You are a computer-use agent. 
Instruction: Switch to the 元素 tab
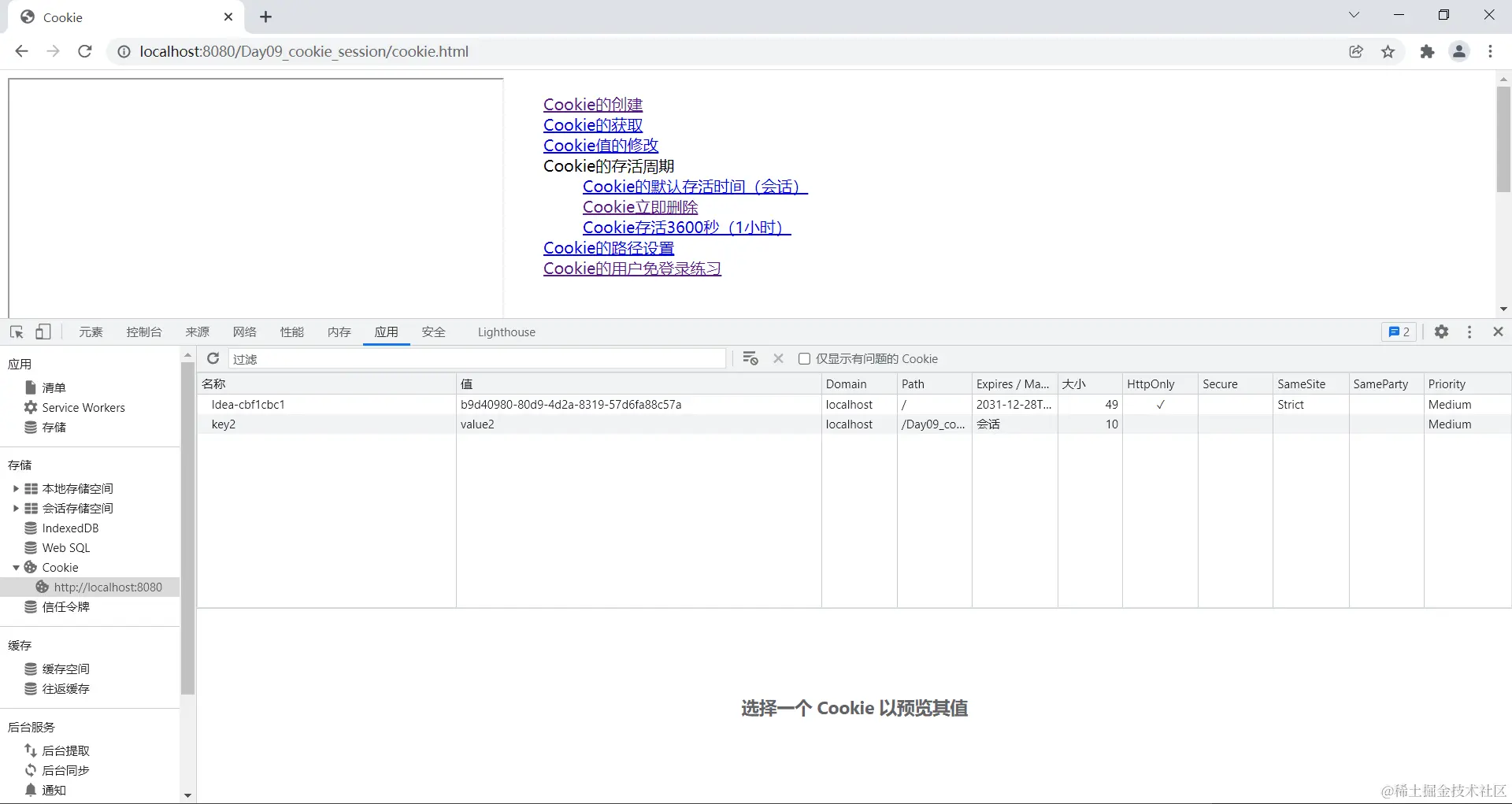pyautogui.click(x=91, y=332)
